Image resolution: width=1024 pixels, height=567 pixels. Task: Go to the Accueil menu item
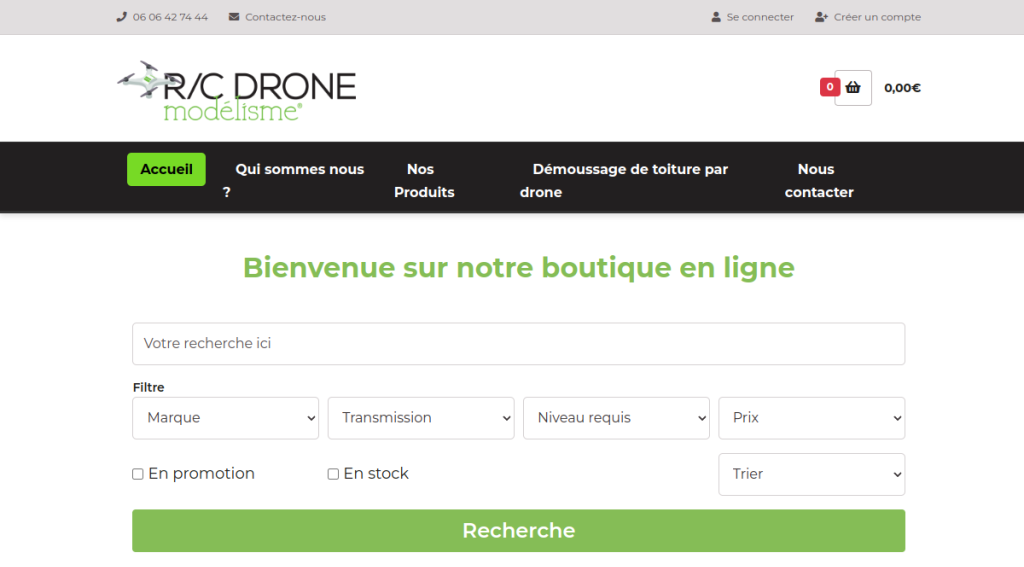(x=167, y=169)
